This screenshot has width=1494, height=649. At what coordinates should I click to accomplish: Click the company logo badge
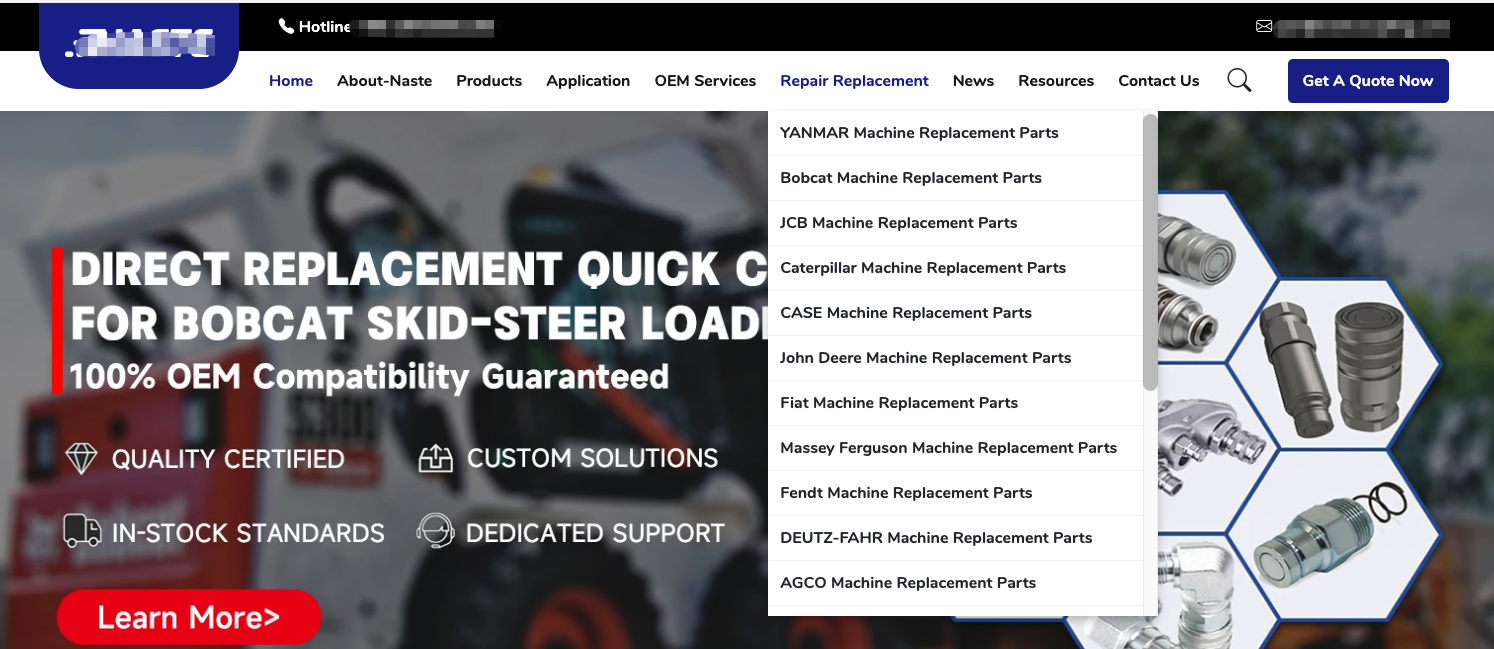[x=139, y=45]
